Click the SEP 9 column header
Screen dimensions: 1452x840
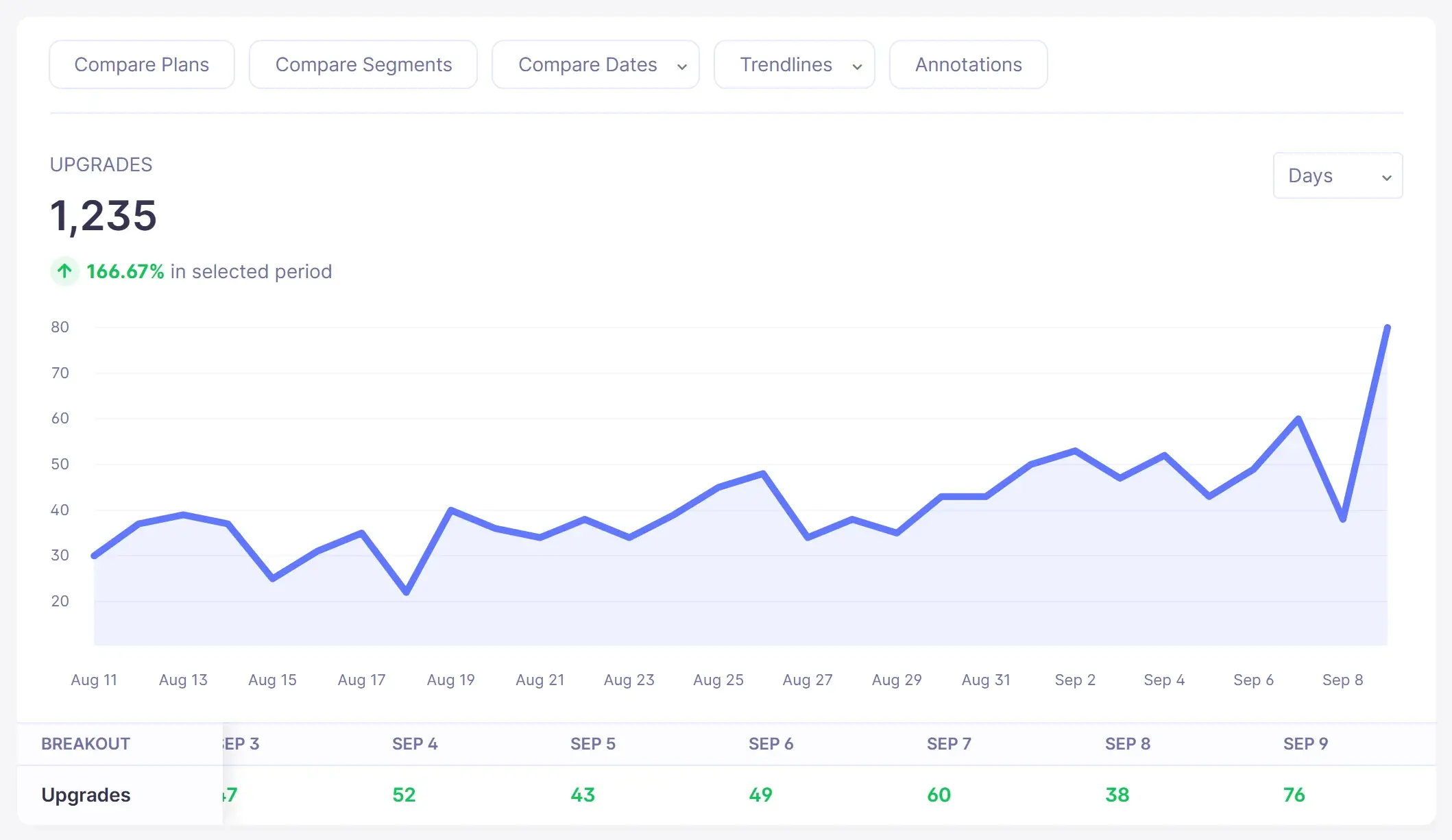(x=1306, y=744)
